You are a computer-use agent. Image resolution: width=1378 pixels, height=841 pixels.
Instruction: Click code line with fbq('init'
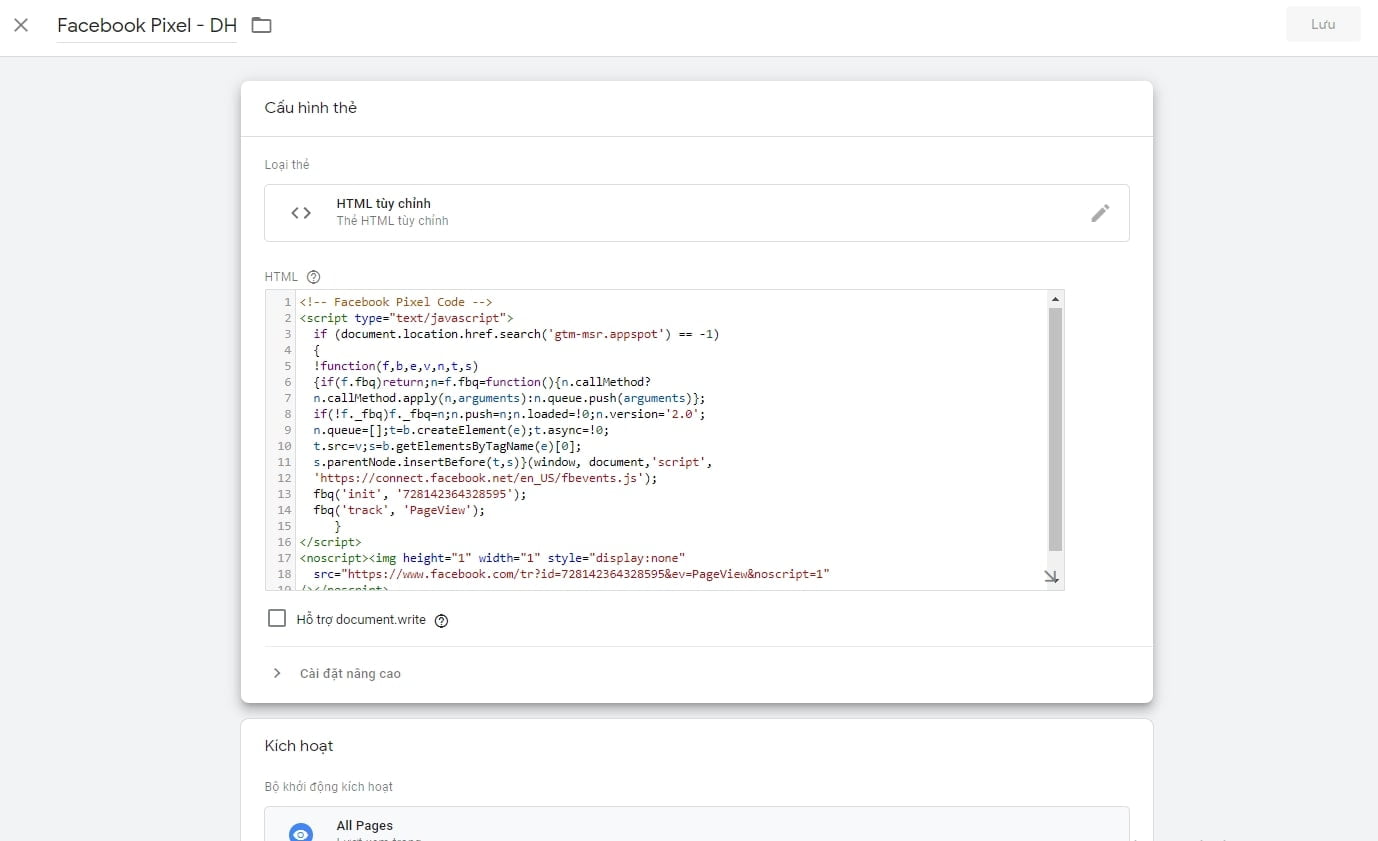[420, 494]
